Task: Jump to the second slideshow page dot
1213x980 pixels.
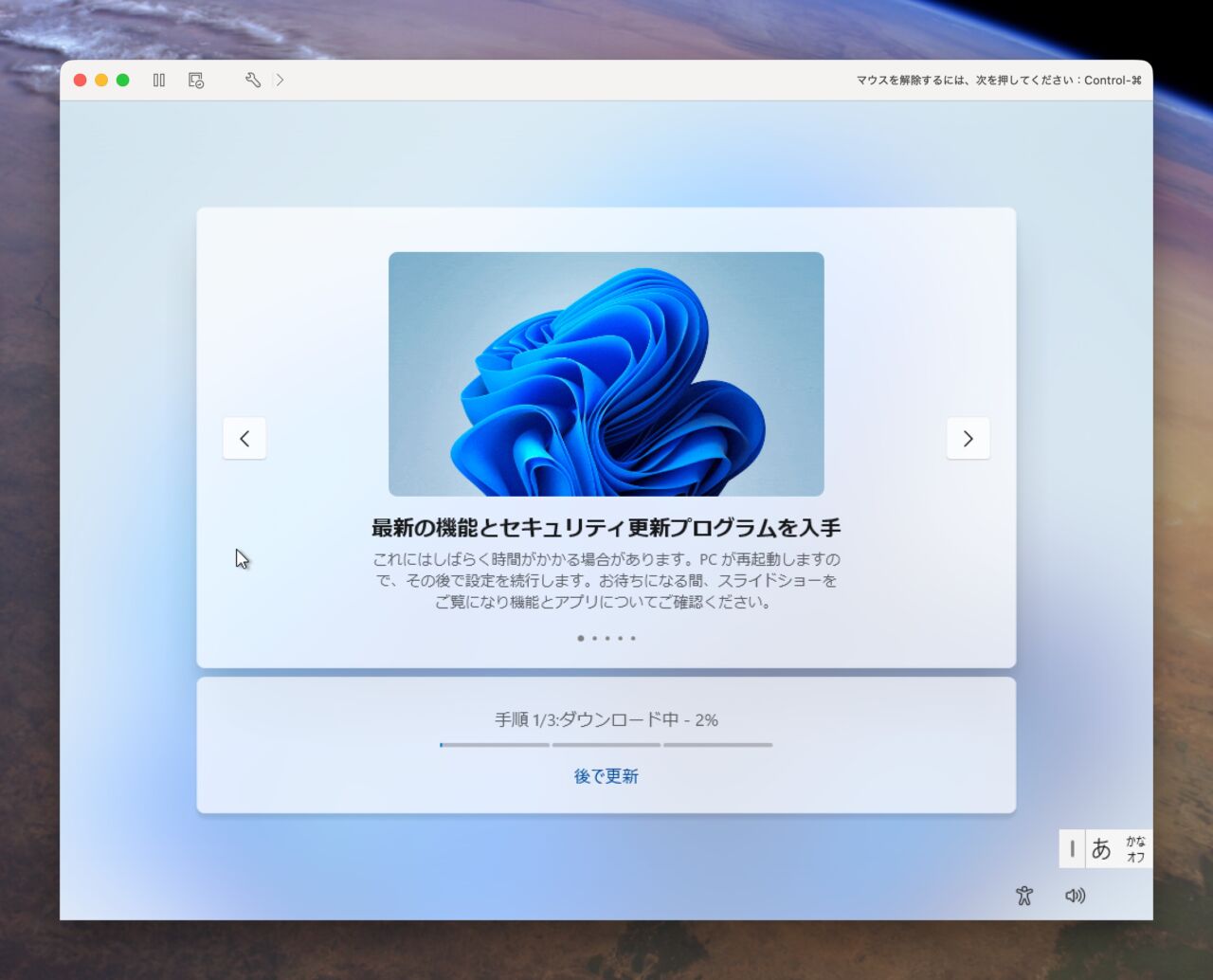Action: coord(594,638)
